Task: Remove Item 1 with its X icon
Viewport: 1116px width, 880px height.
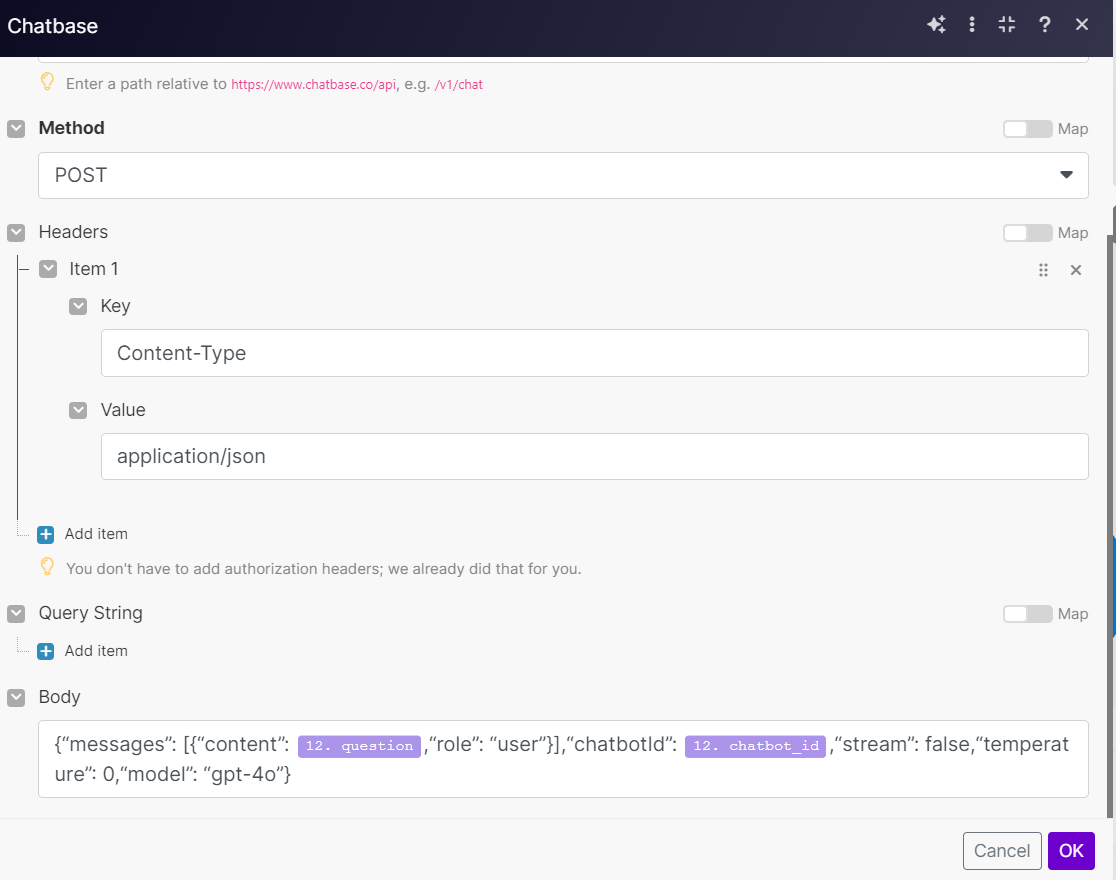Action: (1076, 270)
